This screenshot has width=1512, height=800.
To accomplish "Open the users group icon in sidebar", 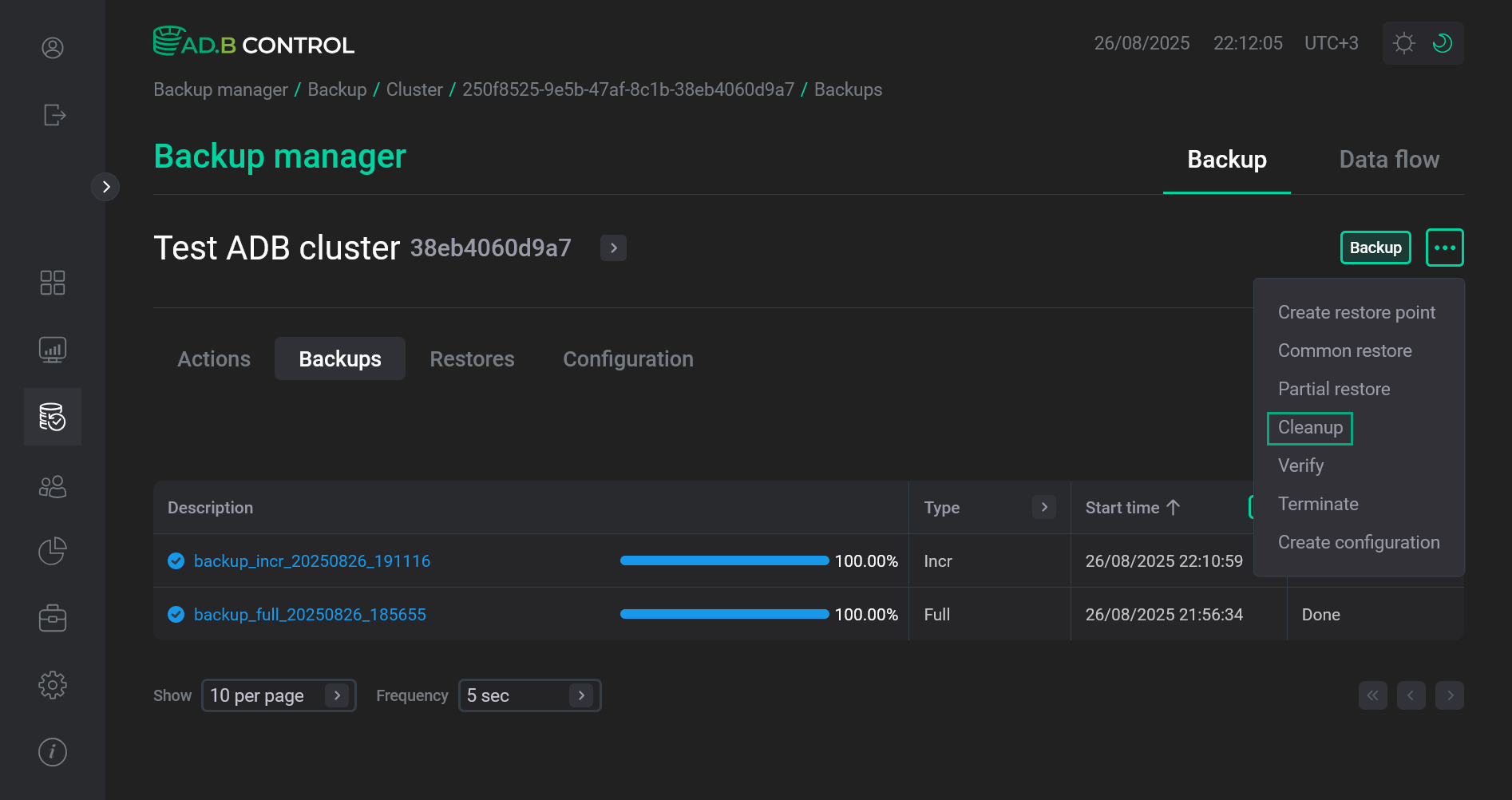I will (x=53, y=486).
